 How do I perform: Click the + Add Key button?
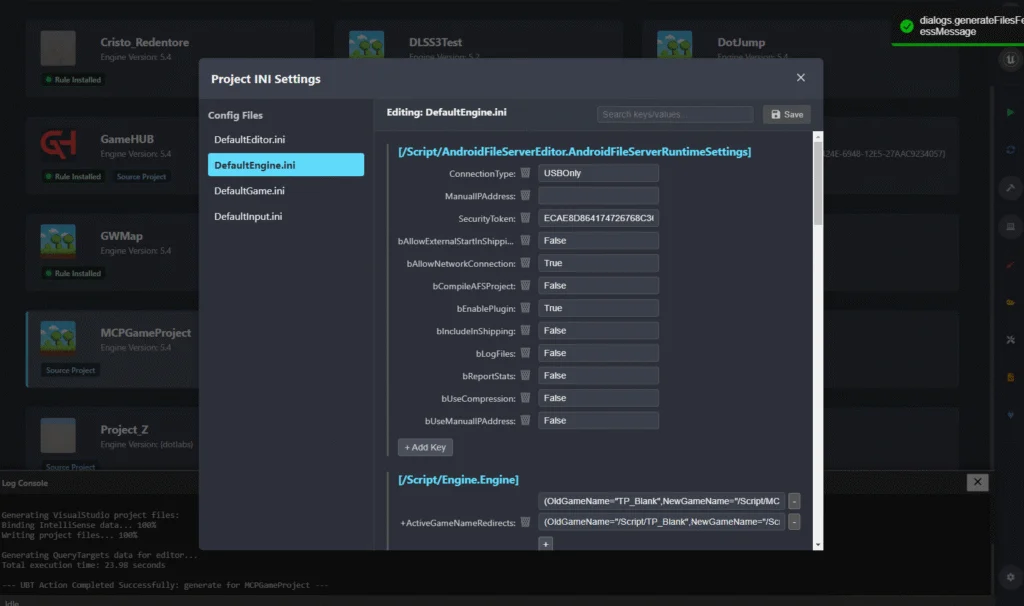pyautogui.click(x=425, y=447)
